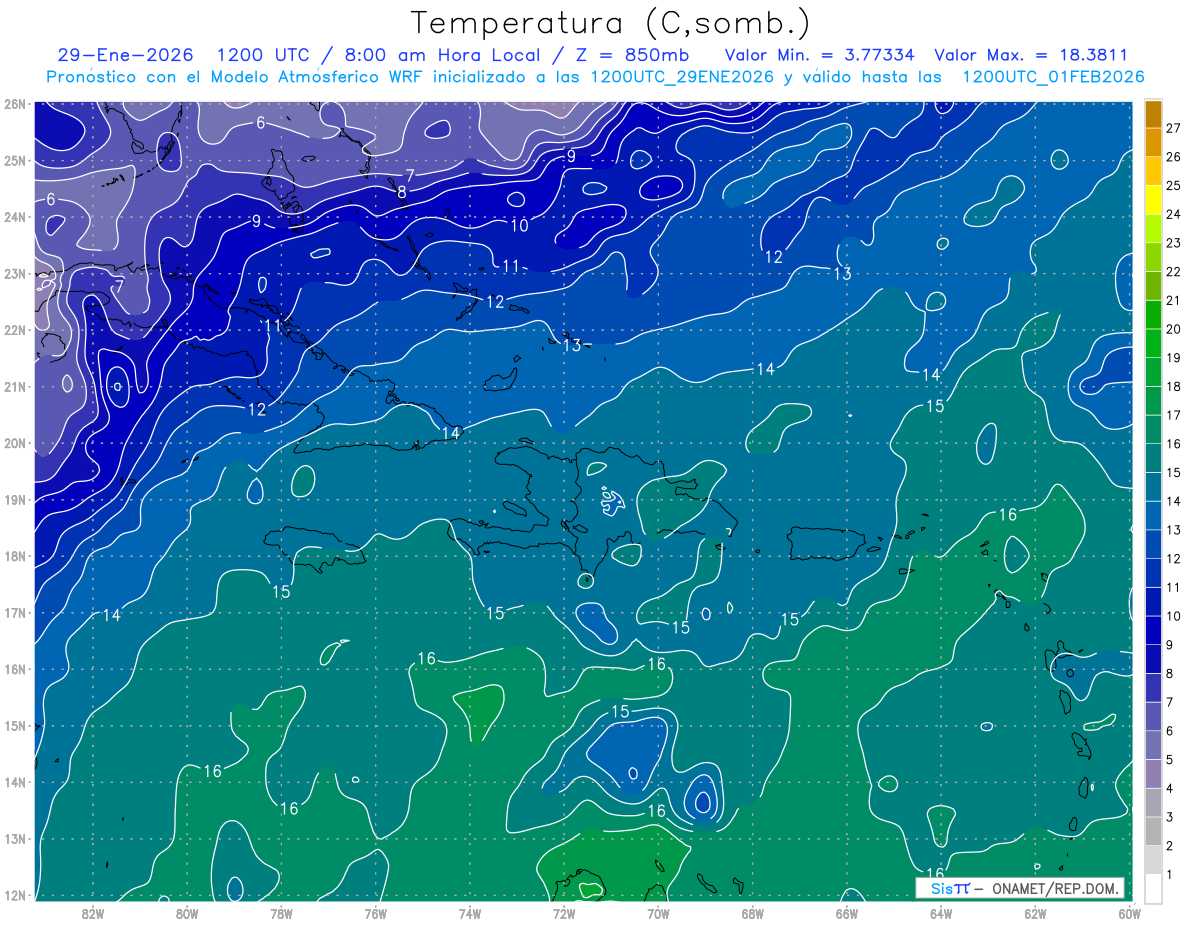Click the '68W' longitude axis label
The height and width of the screenshot is (927, 1200).
(752, 913)
